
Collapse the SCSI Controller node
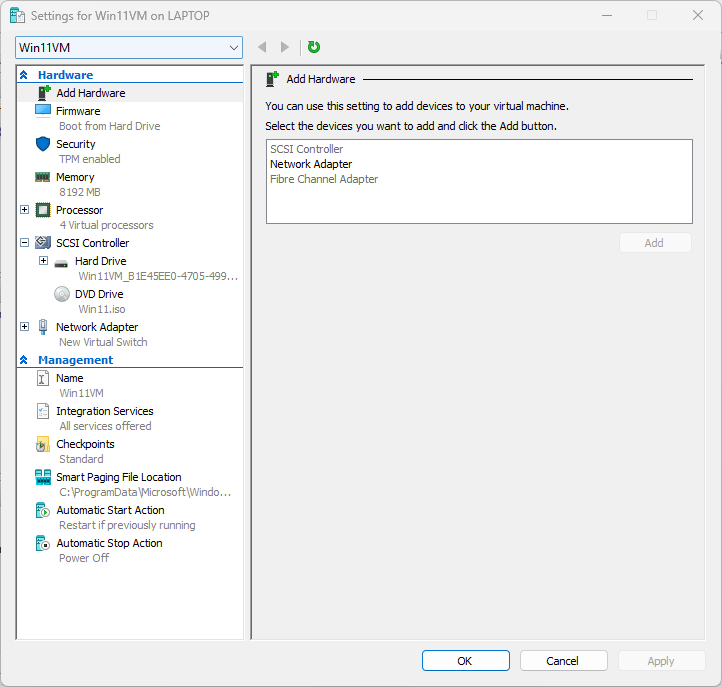click(x=24, y=243)
